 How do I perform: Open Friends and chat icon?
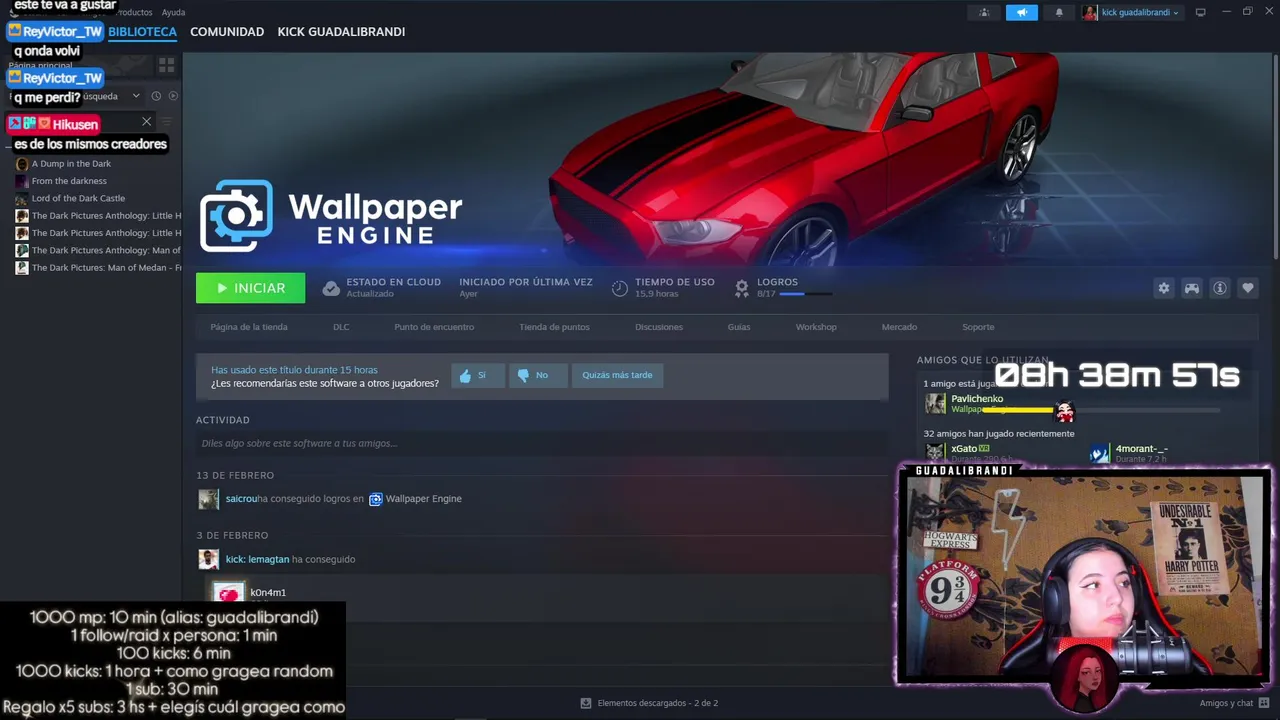tap(1264, 703)
